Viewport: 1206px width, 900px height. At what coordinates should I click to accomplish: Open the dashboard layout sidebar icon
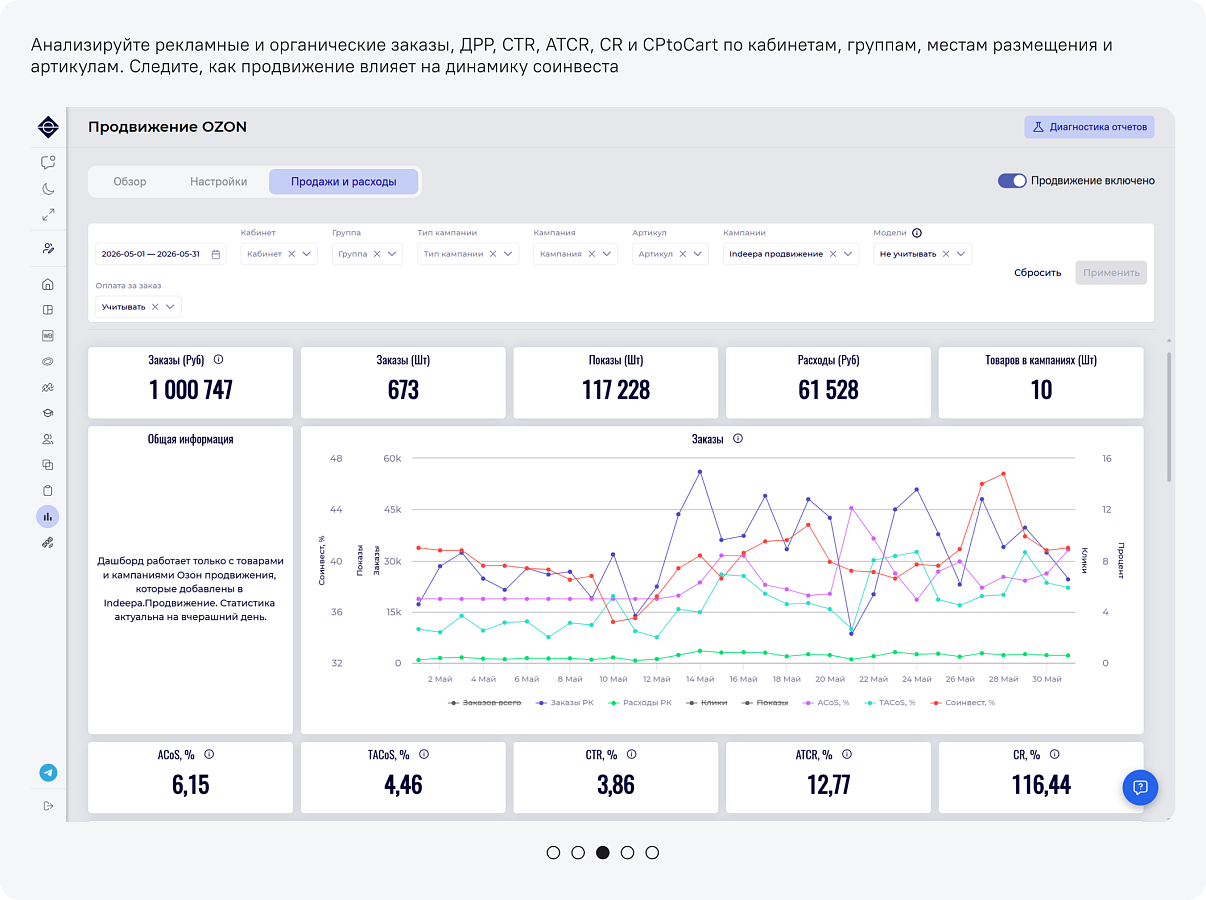[48, 310]
